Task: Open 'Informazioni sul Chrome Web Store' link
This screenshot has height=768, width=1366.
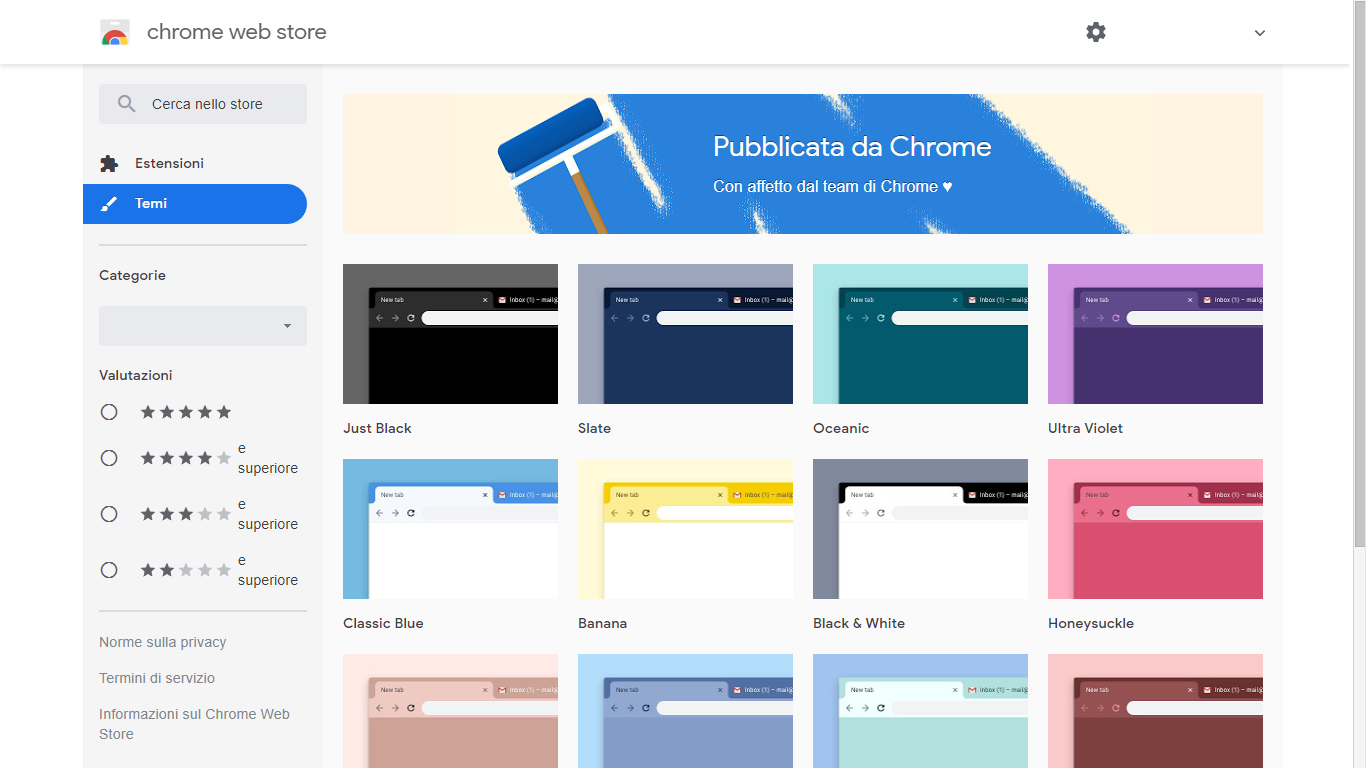Action: coord(194,724)
